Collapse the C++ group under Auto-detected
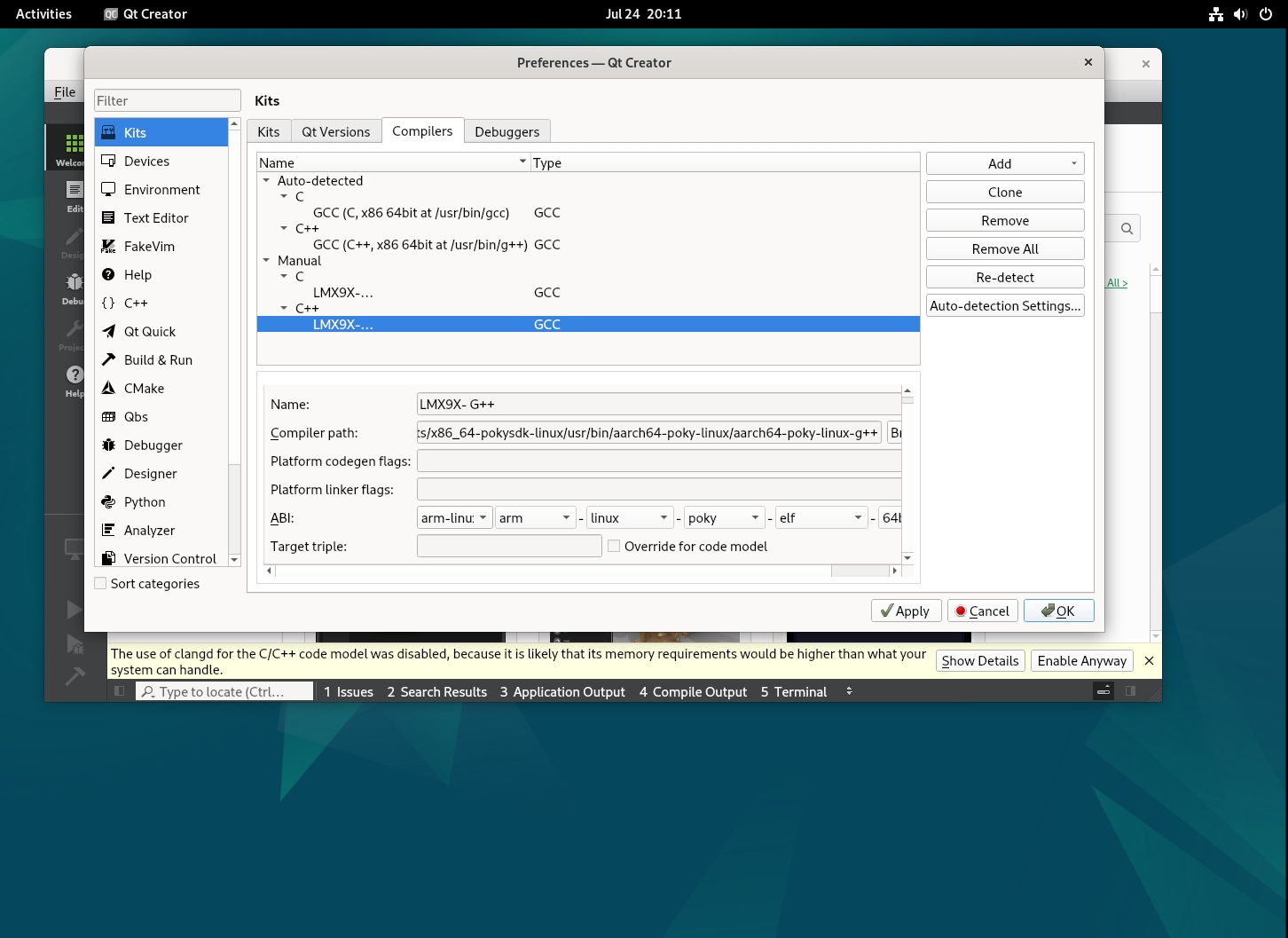Screen dimensions: 1288x938 284,228
